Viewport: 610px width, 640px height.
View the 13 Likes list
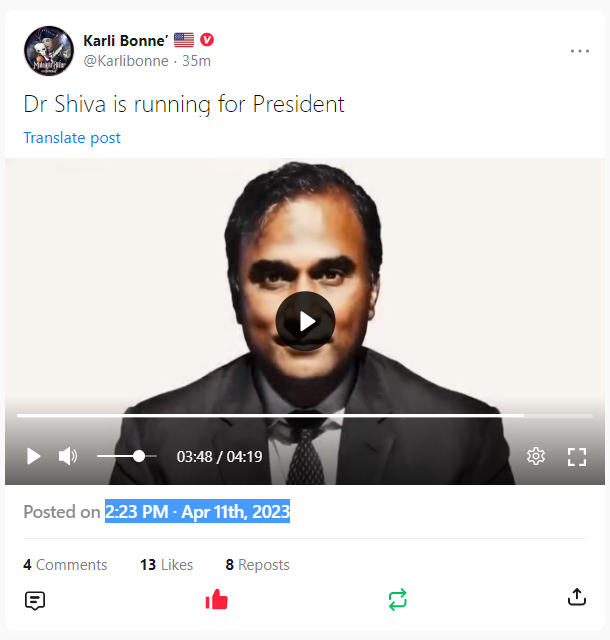(x=167, y=565)
